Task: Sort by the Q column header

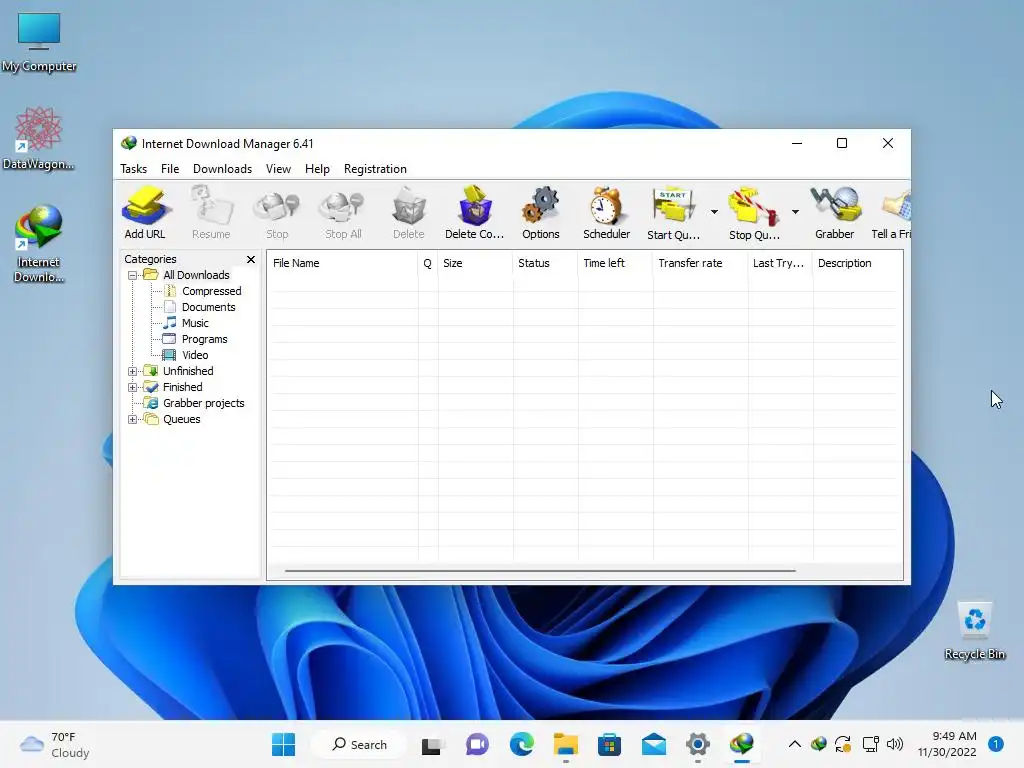Action: coord(428,263)
